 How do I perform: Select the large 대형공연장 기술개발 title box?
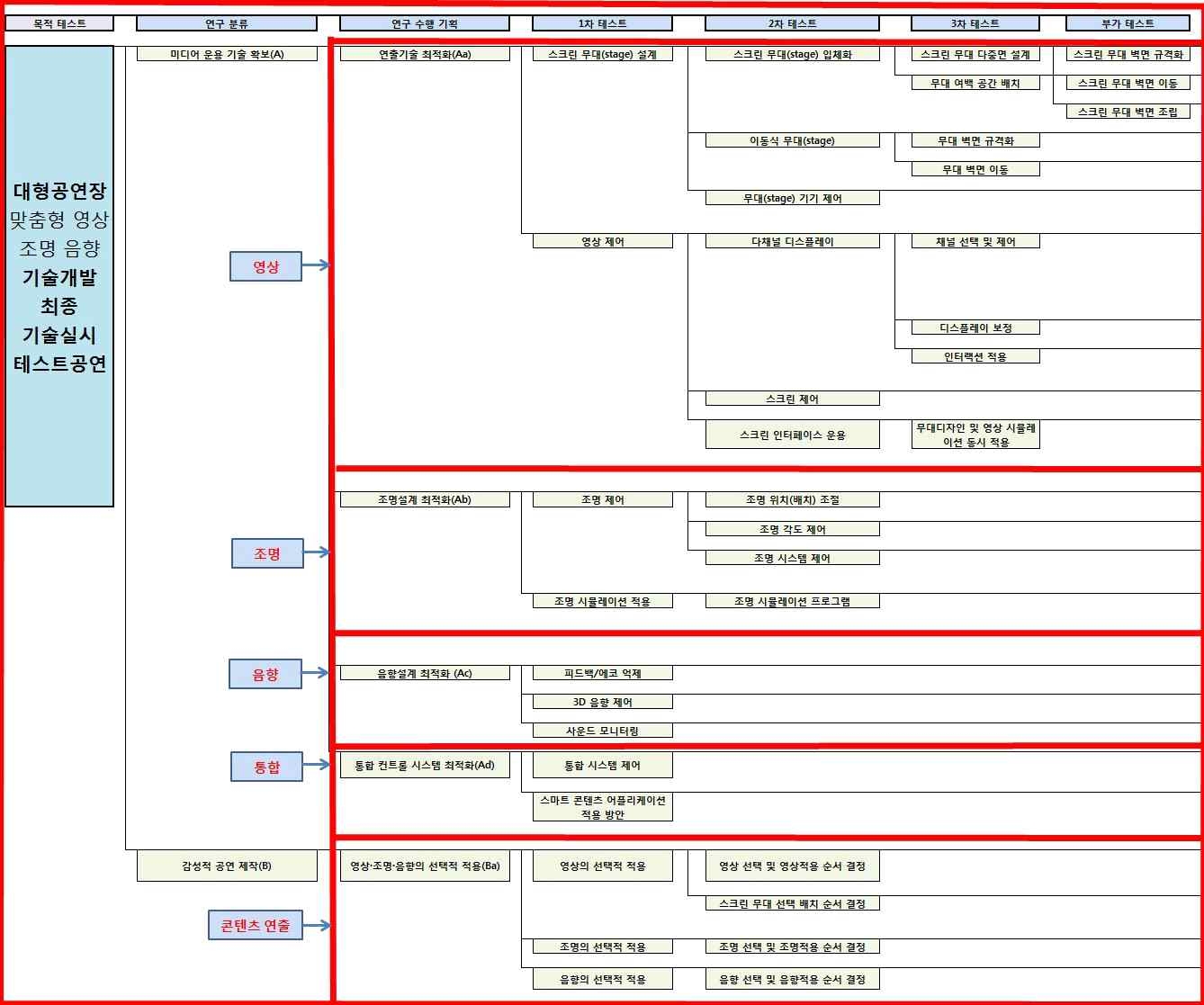click(59, 276)
